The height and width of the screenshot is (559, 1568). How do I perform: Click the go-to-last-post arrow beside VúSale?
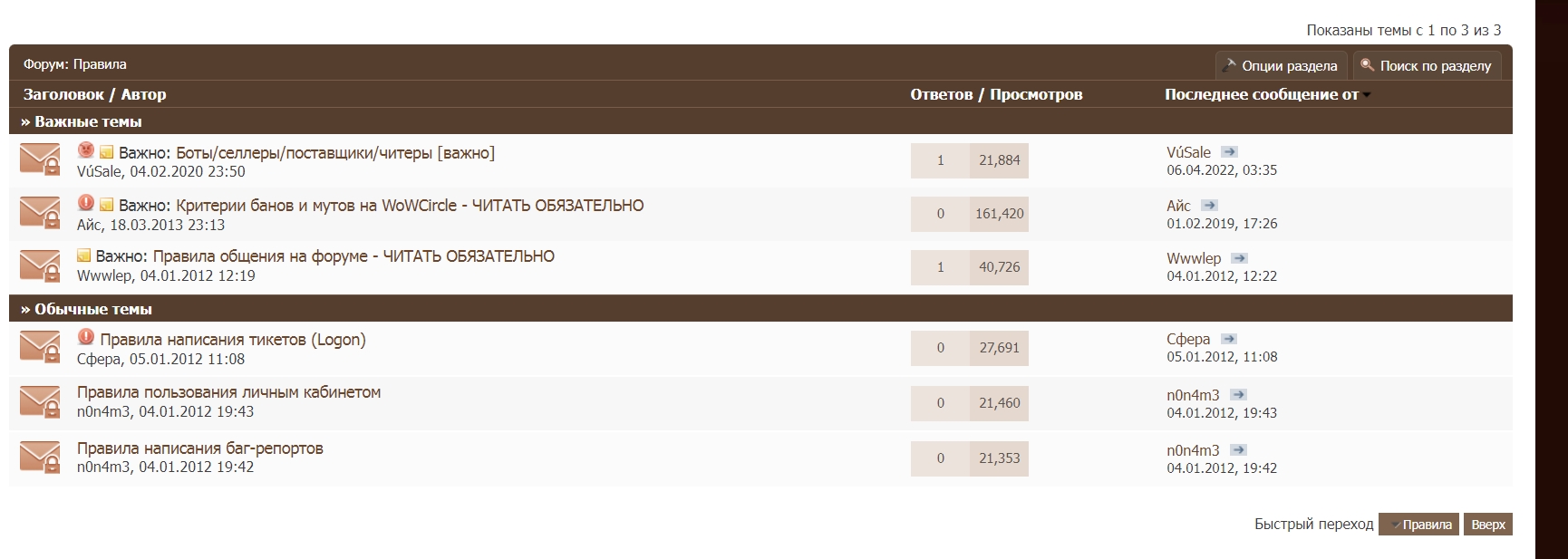point(1229,152)
